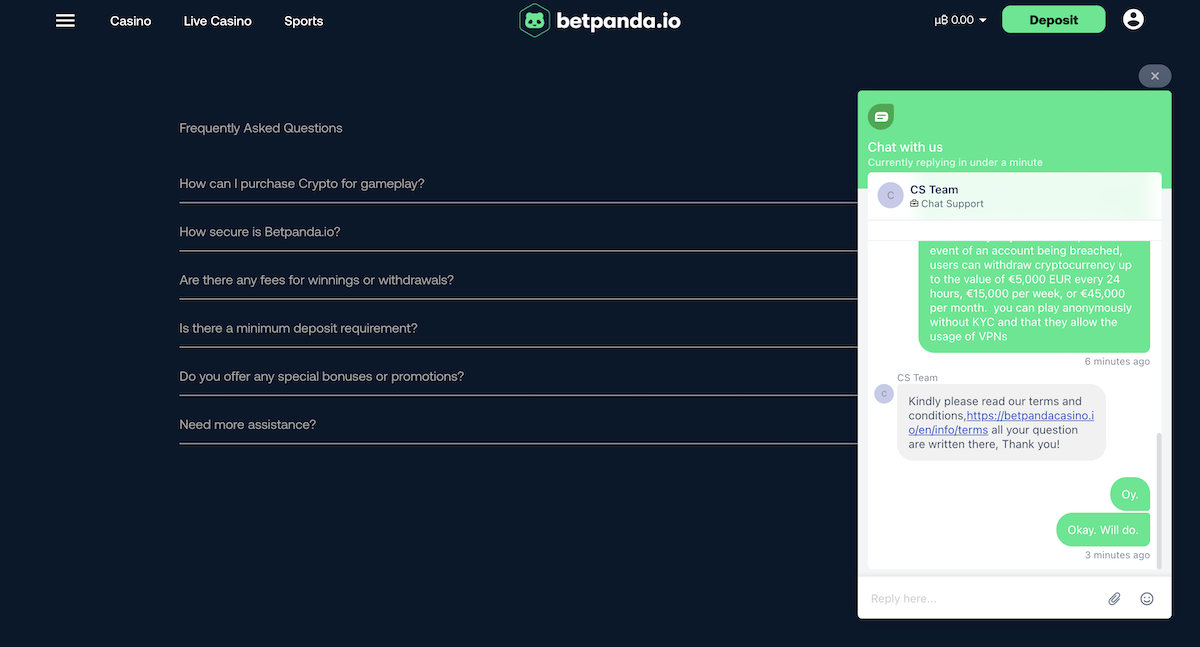Screen dimensions: 1200x647
Task: Click the chat bubble icon in the chat header
Action: (881, 116)
